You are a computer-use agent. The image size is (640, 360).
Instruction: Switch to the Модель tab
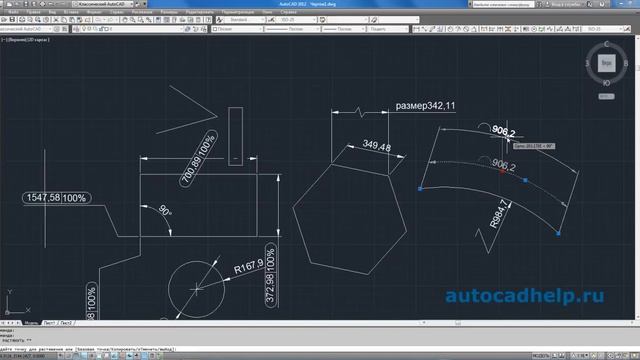[31, 323]
